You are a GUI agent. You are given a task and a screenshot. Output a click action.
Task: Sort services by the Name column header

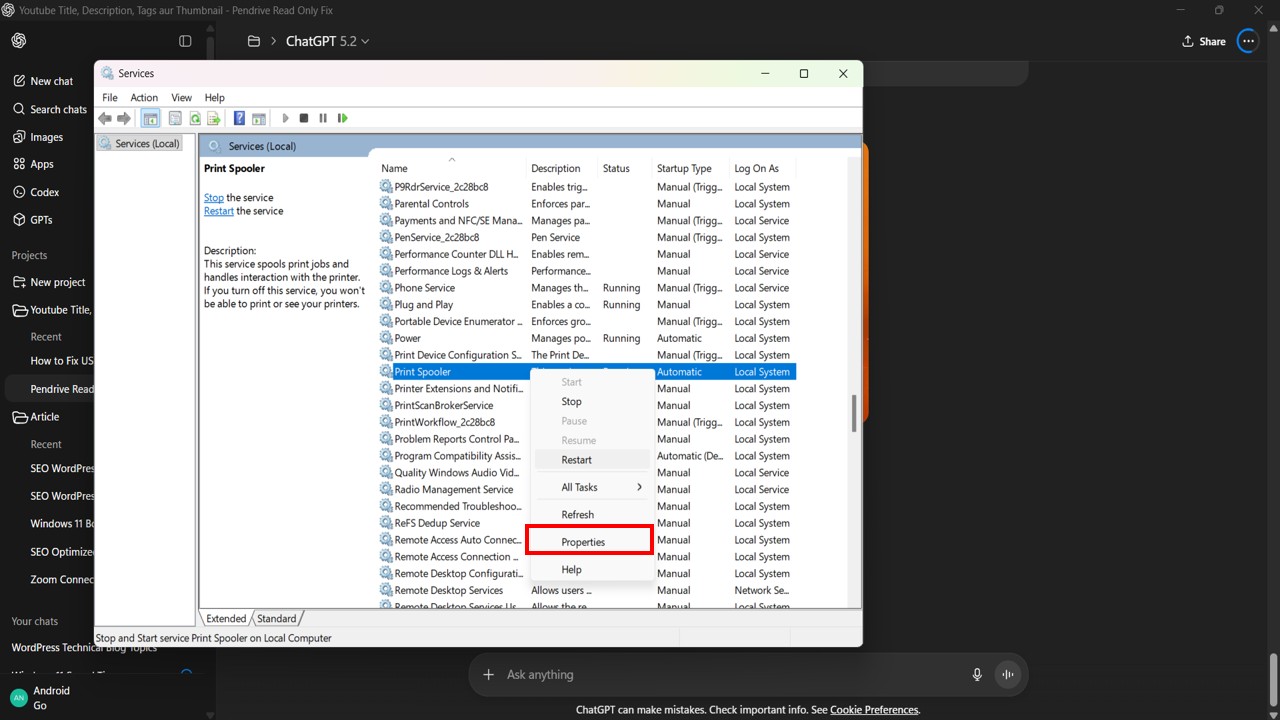pyautogui.click(x=394, y=168)
